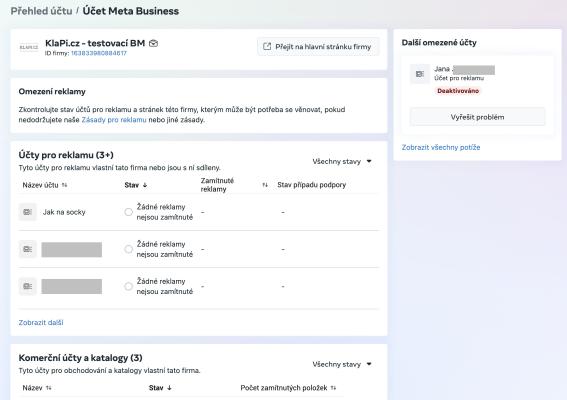Sort ad accounts by Název účtu

point(45,185)
